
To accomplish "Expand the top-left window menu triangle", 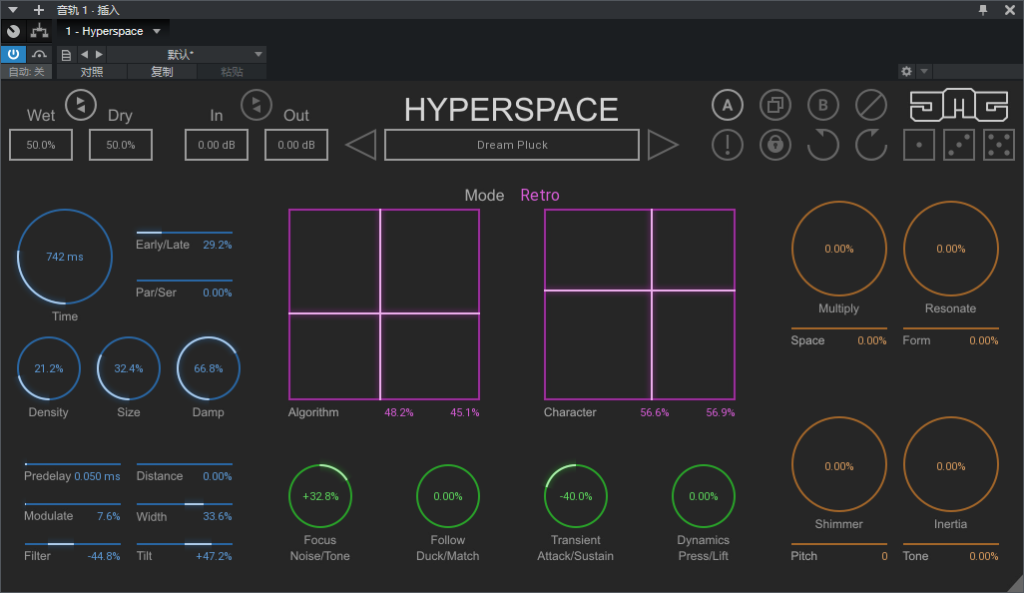I will click(12, 10).
